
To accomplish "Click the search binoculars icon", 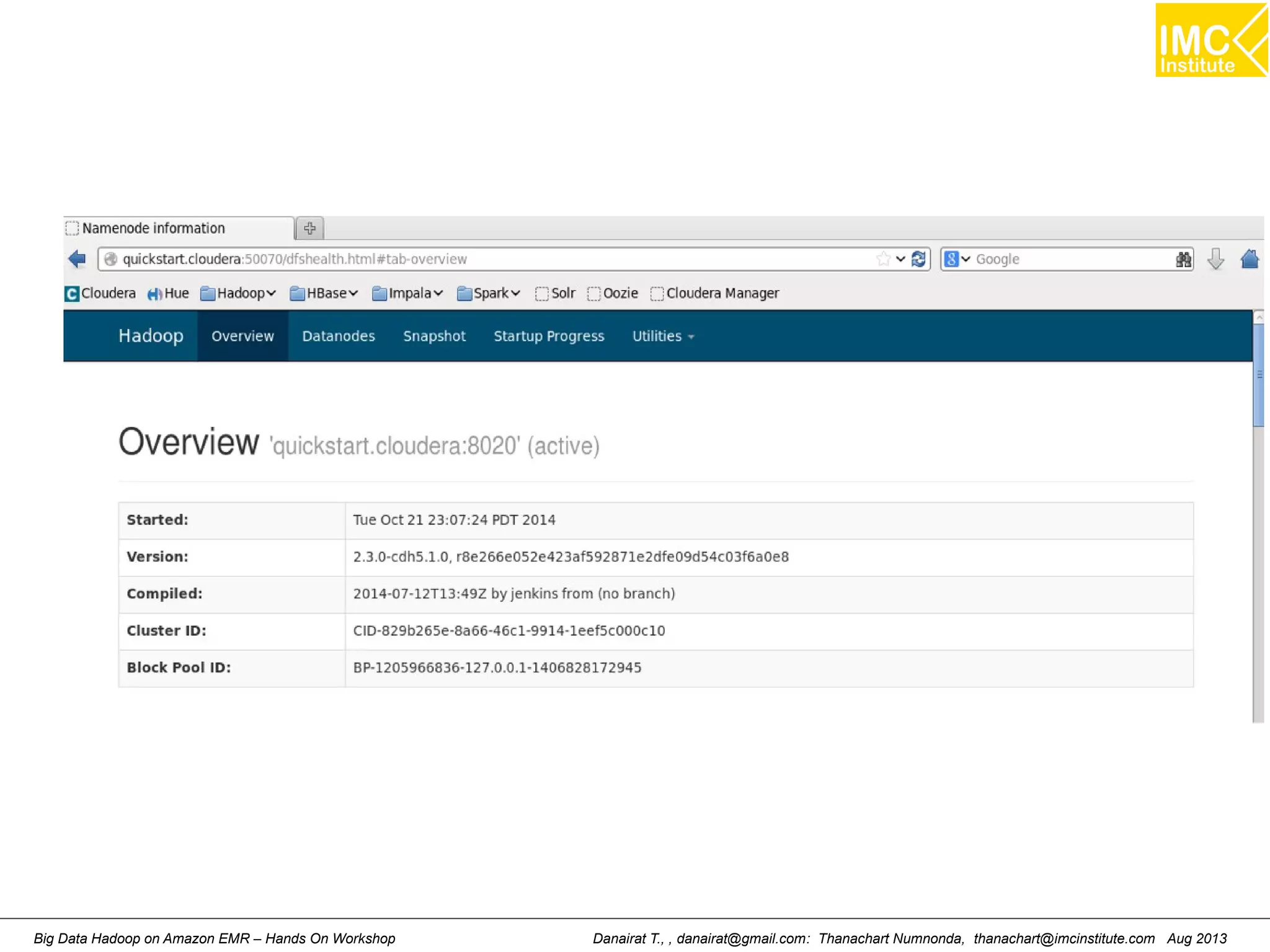I will [1183, 259].
